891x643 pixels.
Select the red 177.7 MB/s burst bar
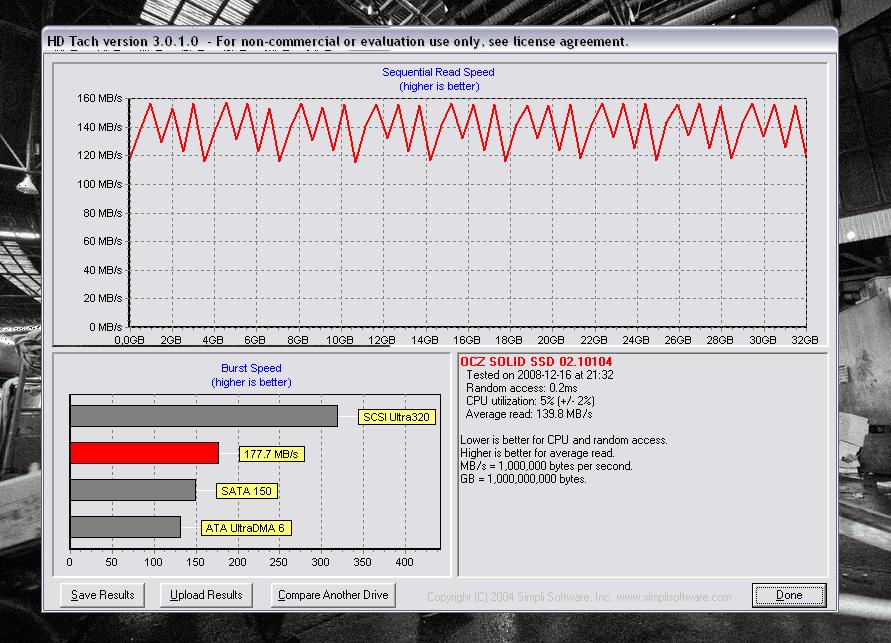(x=144, y=453)
